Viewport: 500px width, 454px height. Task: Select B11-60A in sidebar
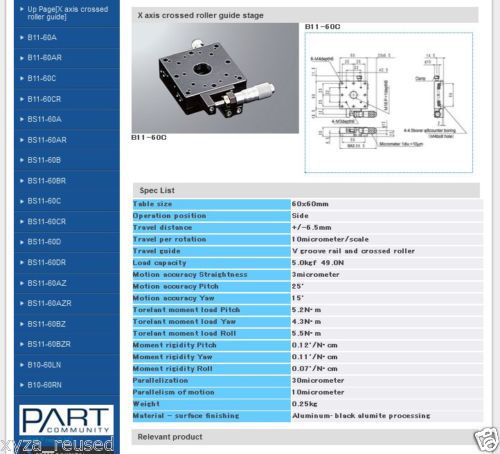point(42,37)
